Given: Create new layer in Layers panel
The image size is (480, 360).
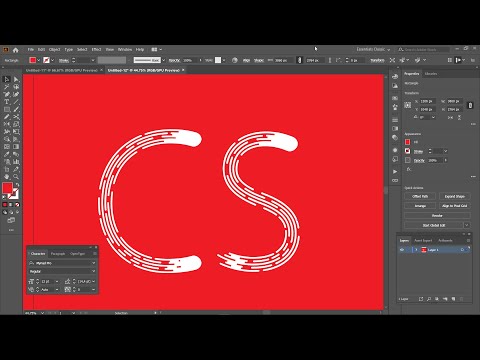Looking at the screenshot, I should coord(454,299).
